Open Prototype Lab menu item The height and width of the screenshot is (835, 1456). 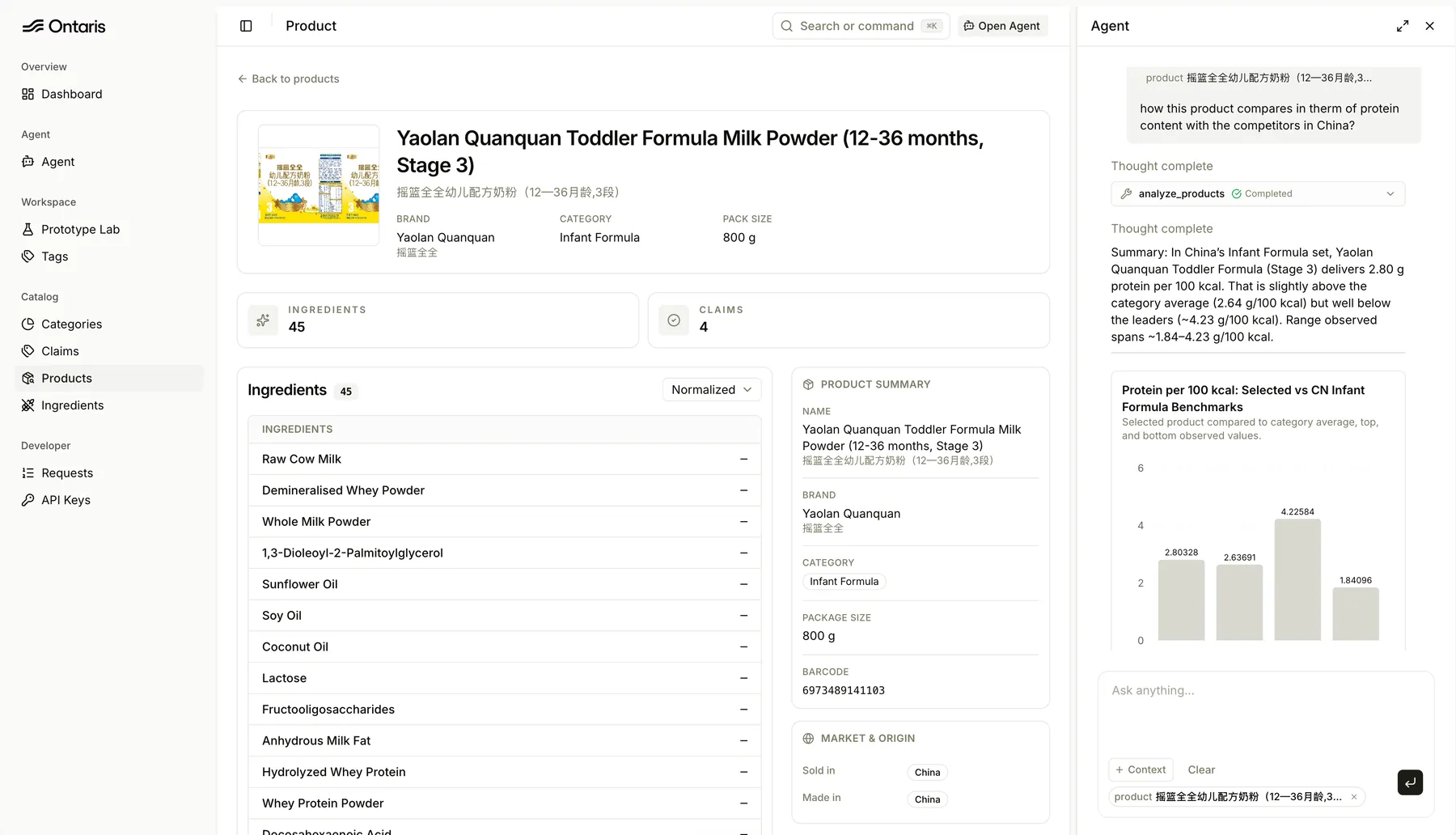tap(109, 229)
